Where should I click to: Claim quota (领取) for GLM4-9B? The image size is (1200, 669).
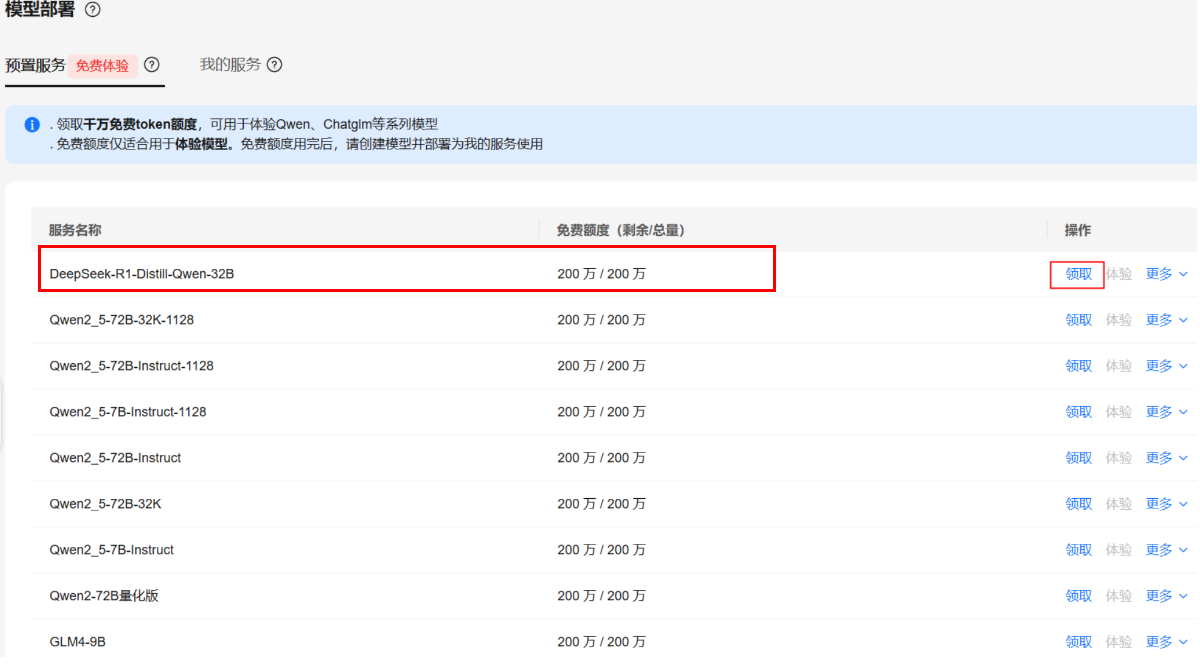1079,642
